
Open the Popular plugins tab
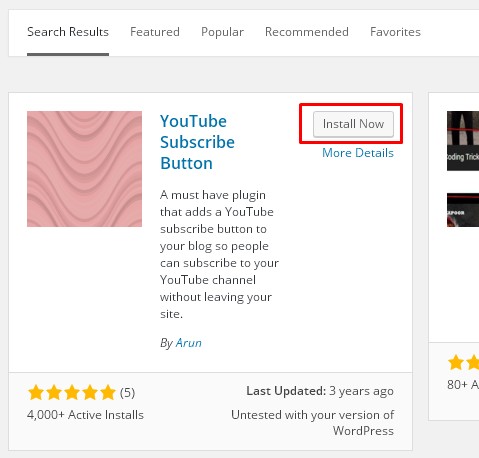click(x=222, y=32)
